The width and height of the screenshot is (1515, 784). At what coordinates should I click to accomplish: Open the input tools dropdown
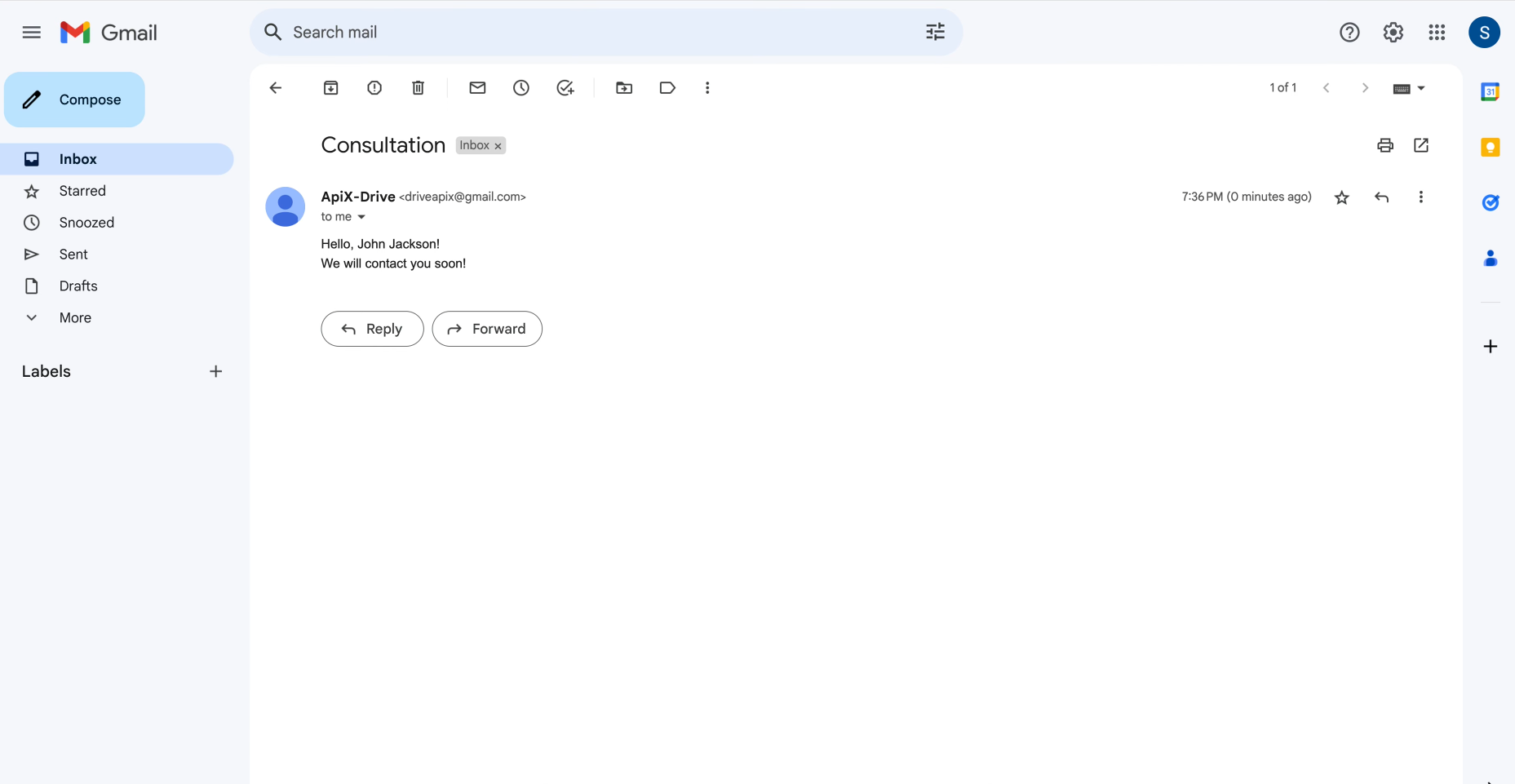point(1409,87)
